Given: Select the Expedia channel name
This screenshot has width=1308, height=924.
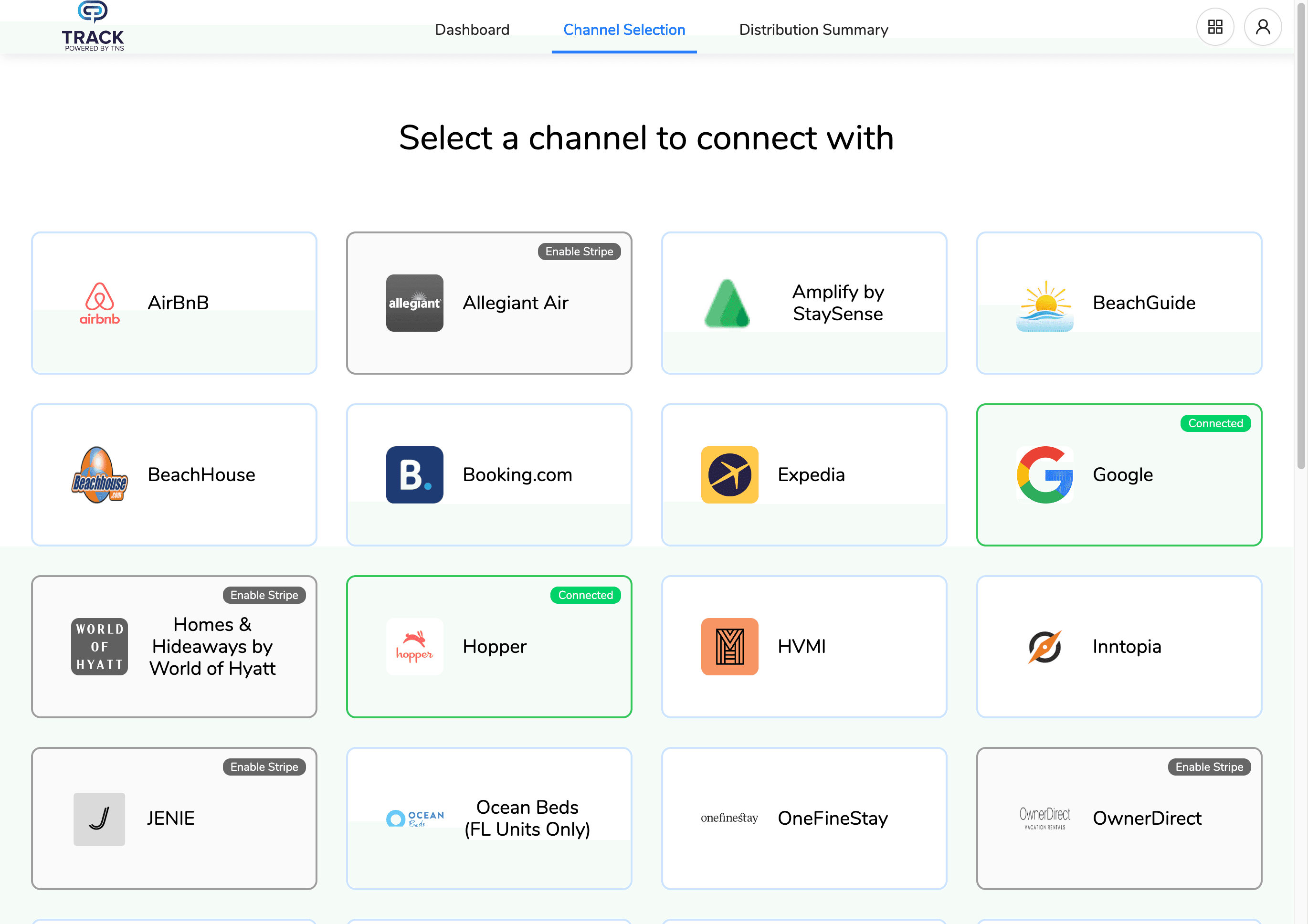Looking at the screenshot, I should pos(811,475).
